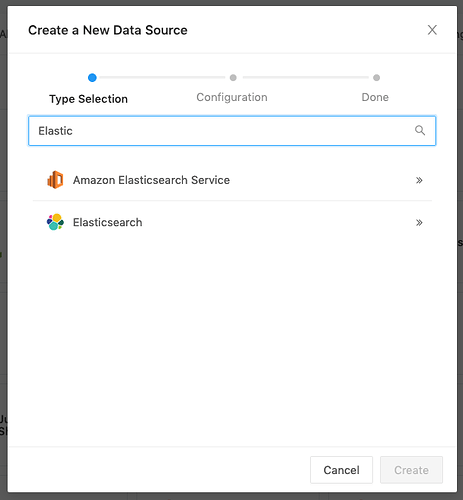Click the Amazon Elasticsearch Service orange logo
463x500 pixels.
click(55, 180)
